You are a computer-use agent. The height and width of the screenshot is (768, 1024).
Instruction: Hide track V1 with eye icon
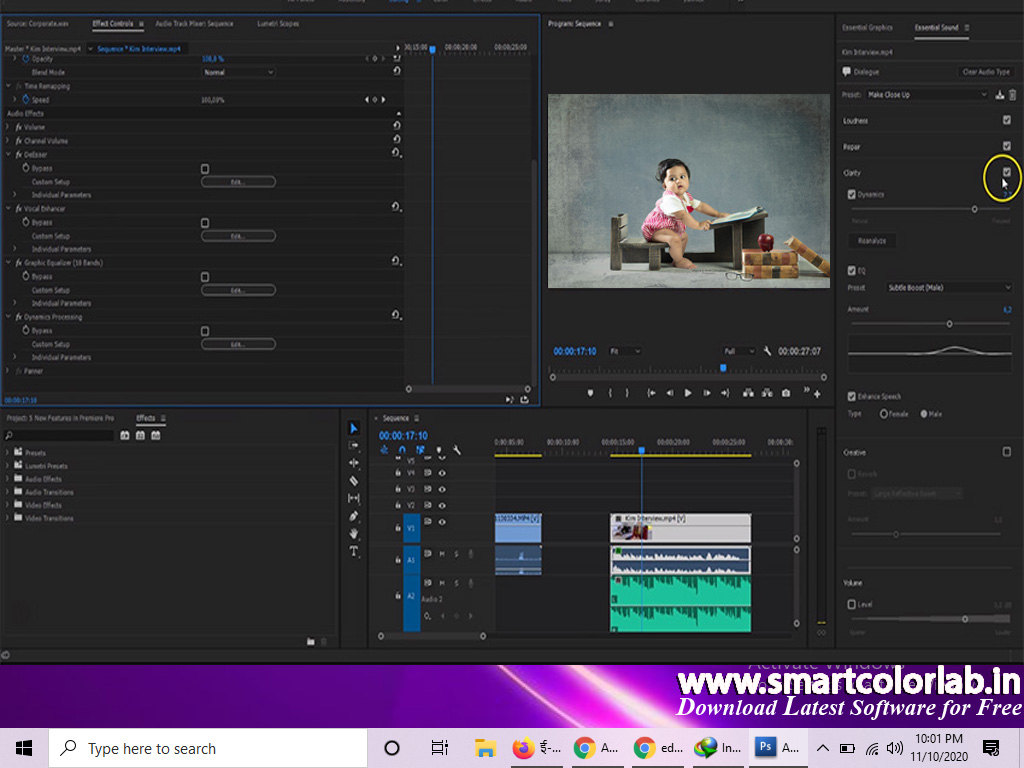[x=442, y=521]
